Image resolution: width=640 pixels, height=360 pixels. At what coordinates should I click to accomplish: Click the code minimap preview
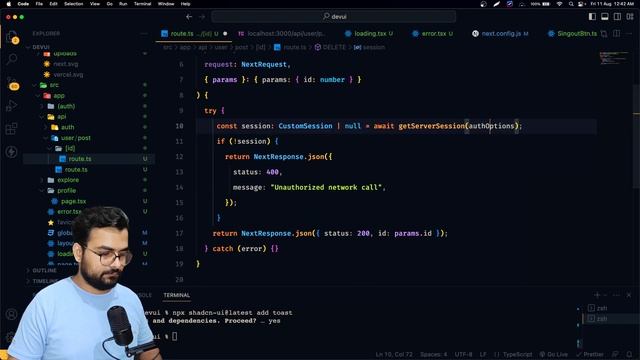[613, 58]
